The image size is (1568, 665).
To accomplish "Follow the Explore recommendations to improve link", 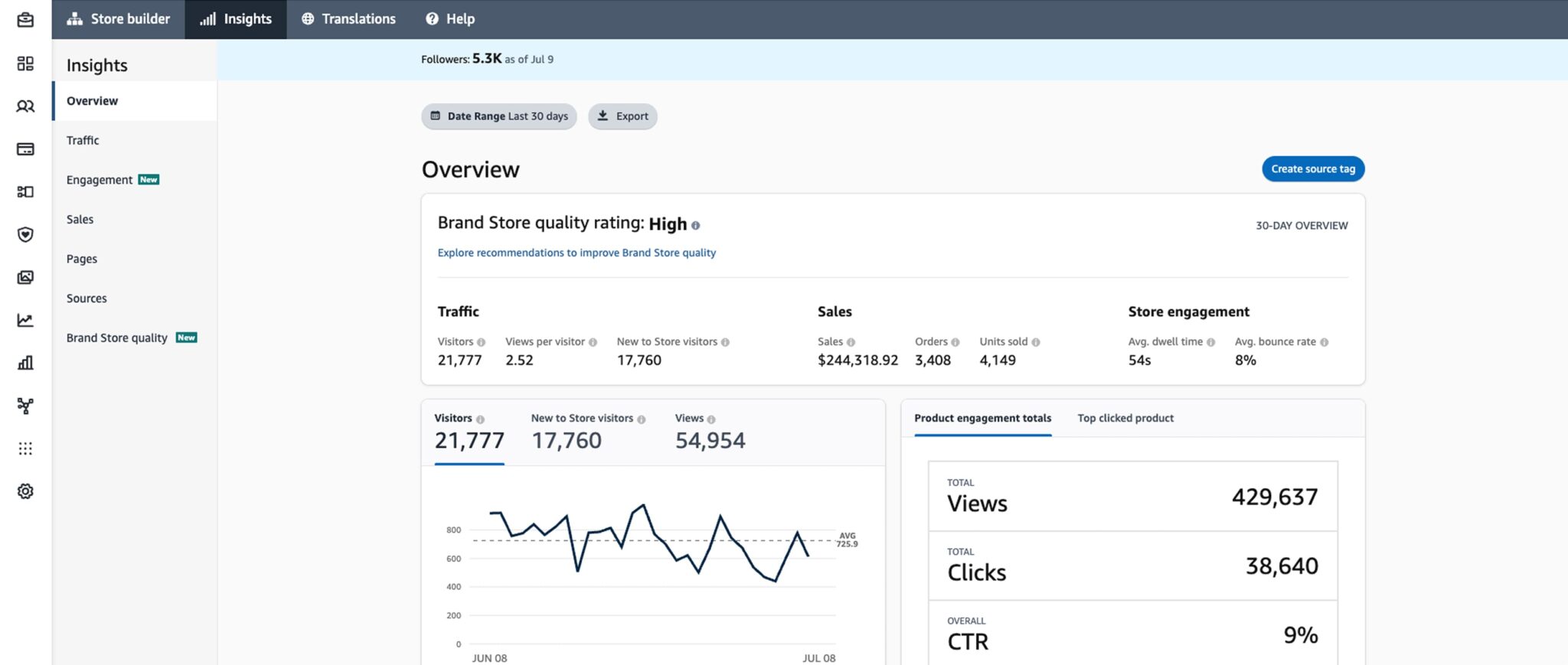I will click(577, 253).
